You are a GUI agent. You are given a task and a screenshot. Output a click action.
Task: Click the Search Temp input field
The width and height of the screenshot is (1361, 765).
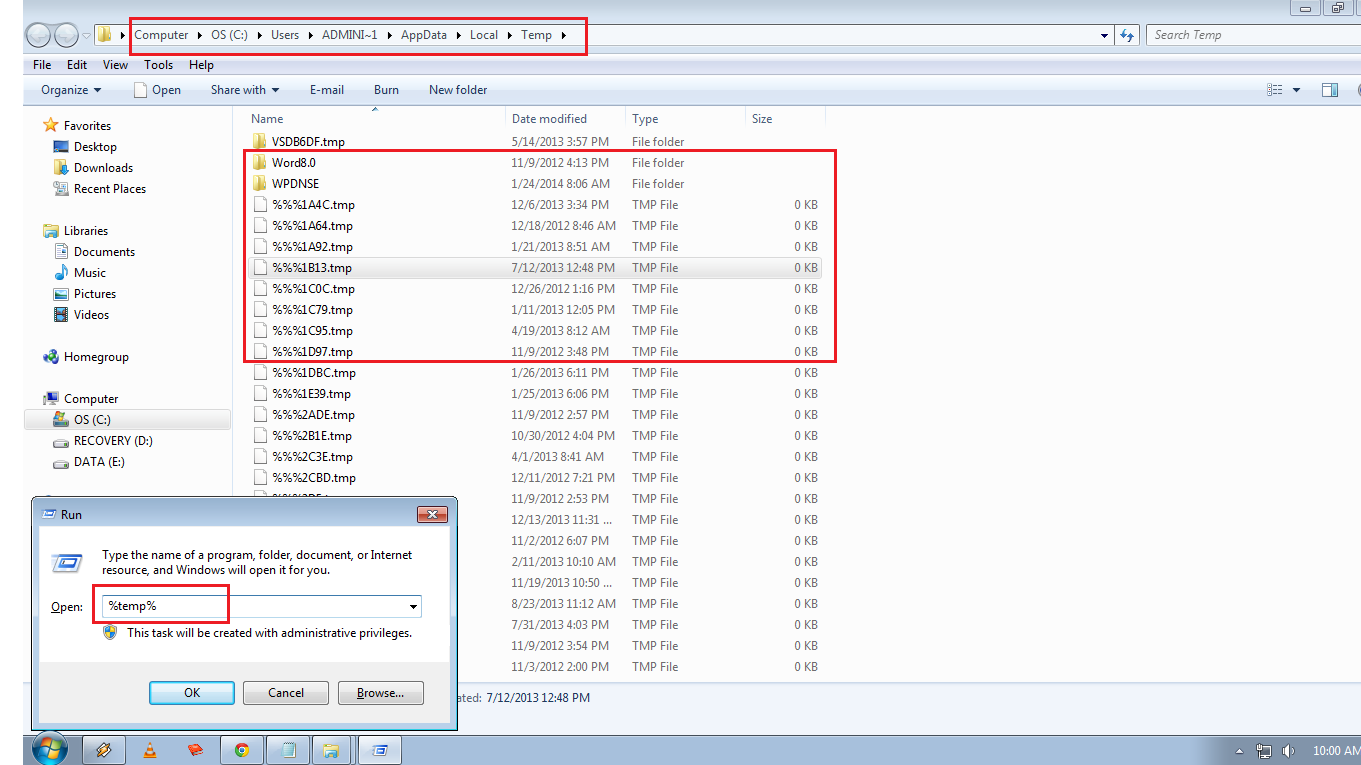pyautogui.click(x=1250, y=35)
